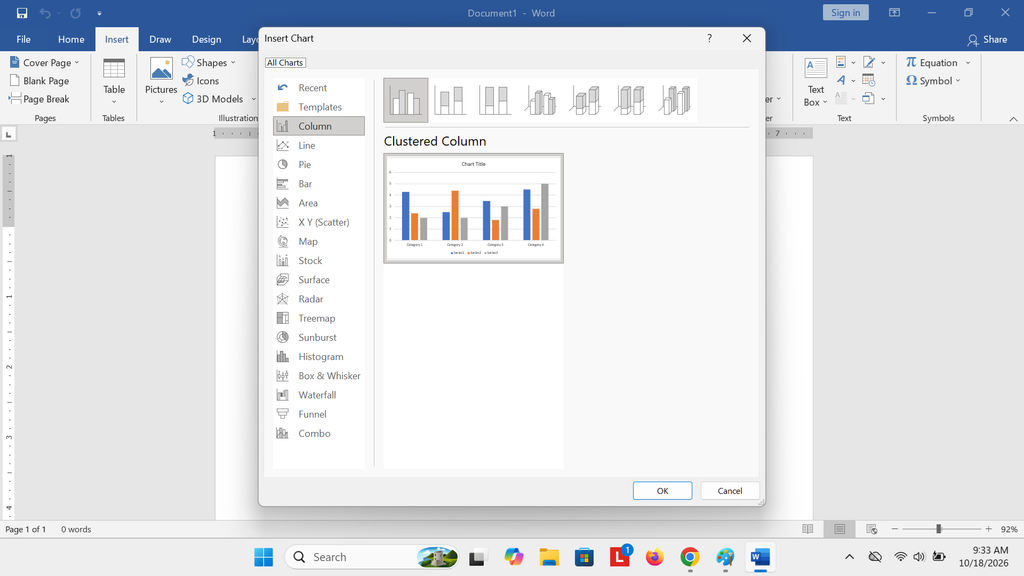Open File Explorer from taskbar

(x=549, y=557)
